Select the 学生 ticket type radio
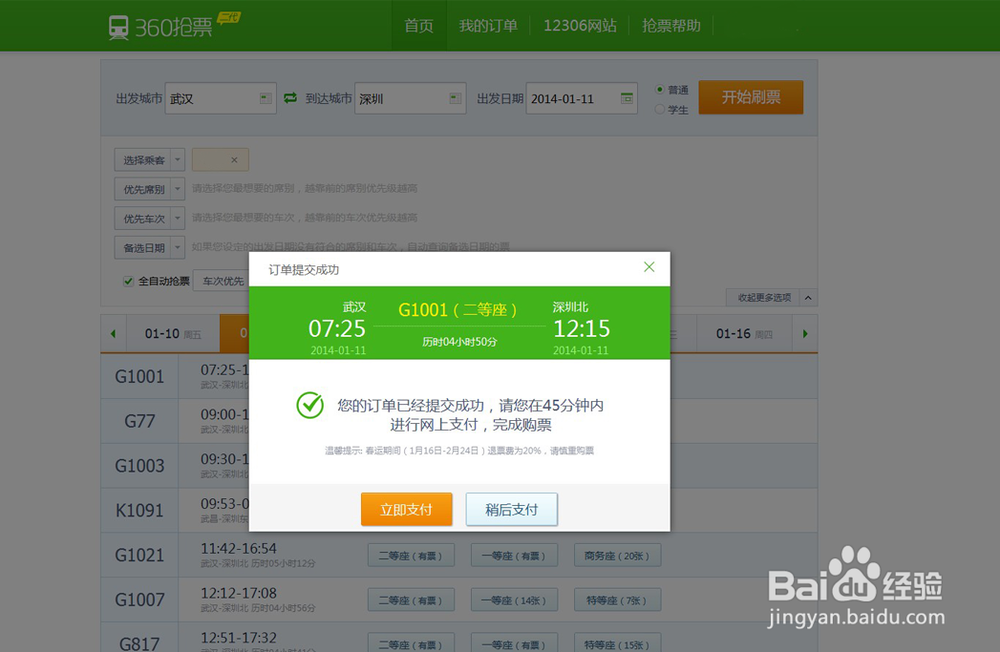Viewport: 1000px width, 652px height. (x=660, y=109)
